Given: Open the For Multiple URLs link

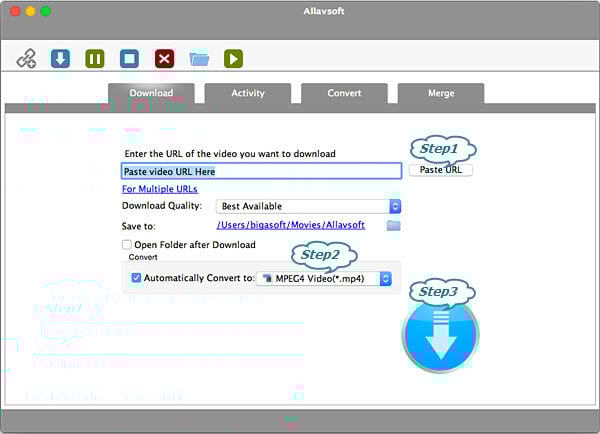Looking at the screenshot, I should [160, 189].
